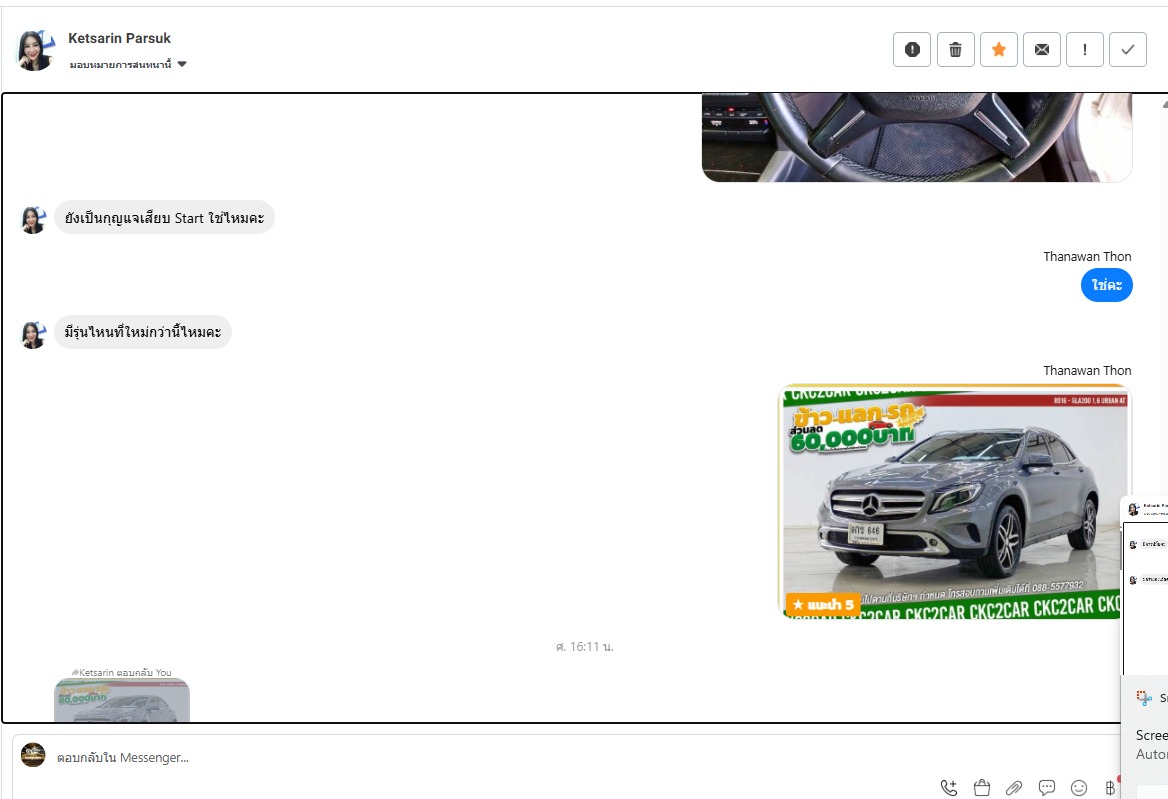
Task: Click the exclamation mark priority button
Action: [x=1085, y=50]
